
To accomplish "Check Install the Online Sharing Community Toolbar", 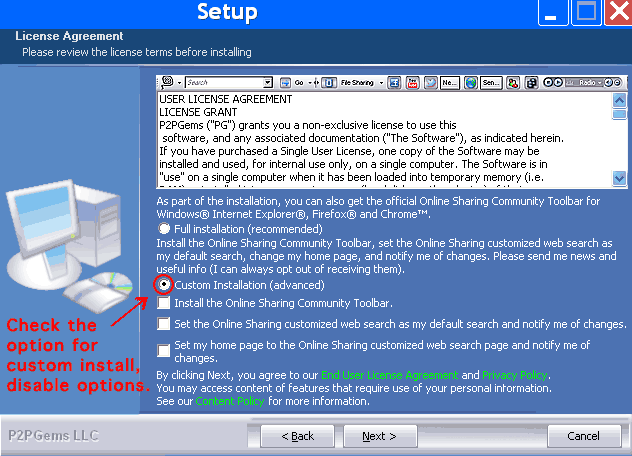I will [x=164, y=302].
